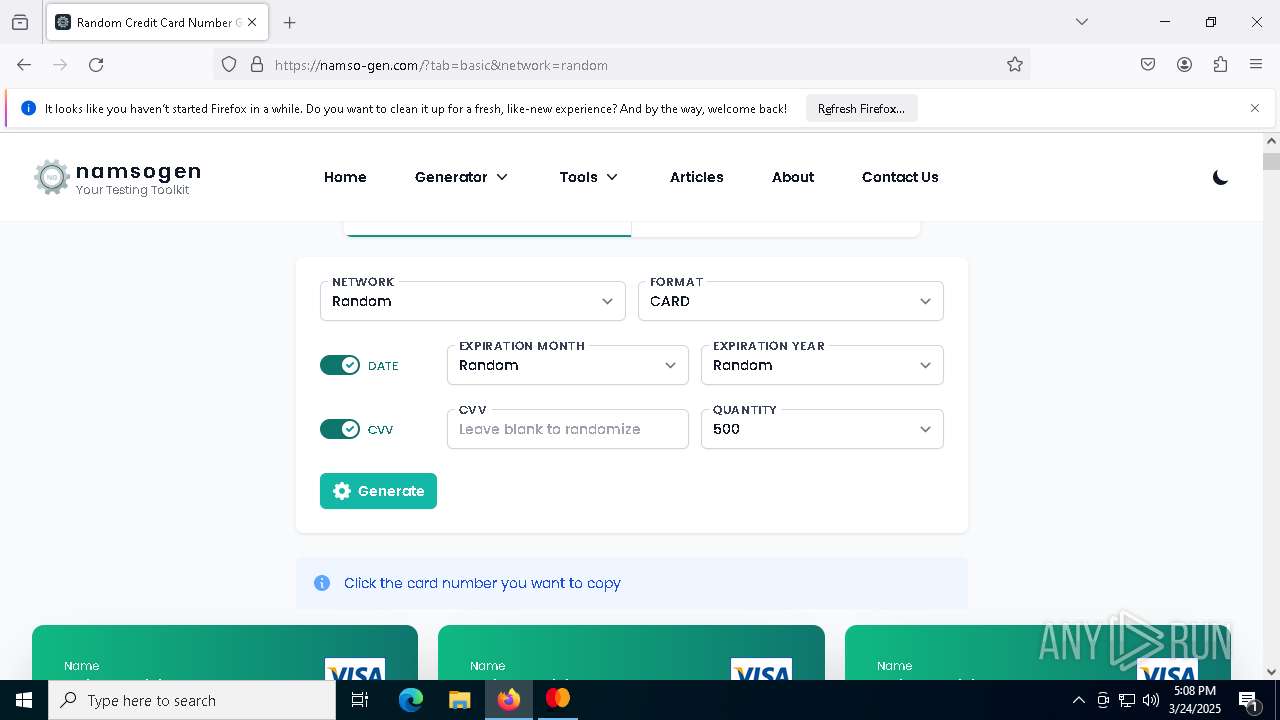Open the NETWORK dropdown
The height and width of the screenshot is (720, 1280).
pos(473,301)
